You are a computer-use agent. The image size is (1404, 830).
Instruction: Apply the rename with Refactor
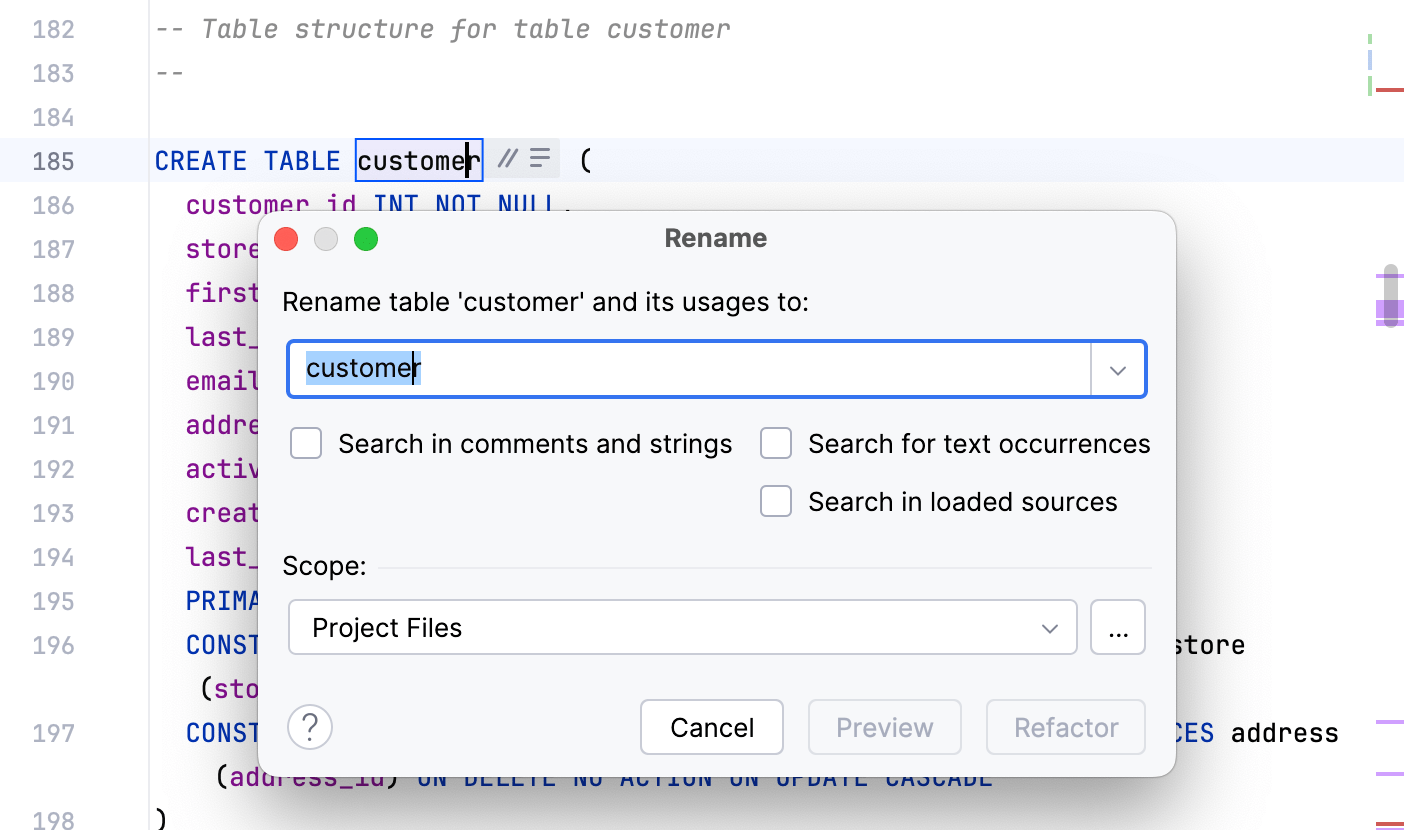point(1065,727)
